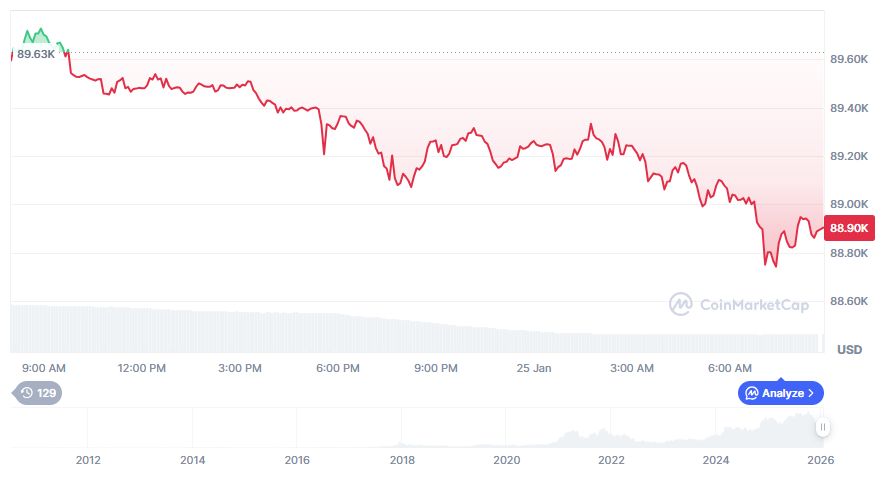Image resolution: width=892 pixels, height=497 pixels.
Task: Click the 89.63K opening price label
Action: [36, 54]
